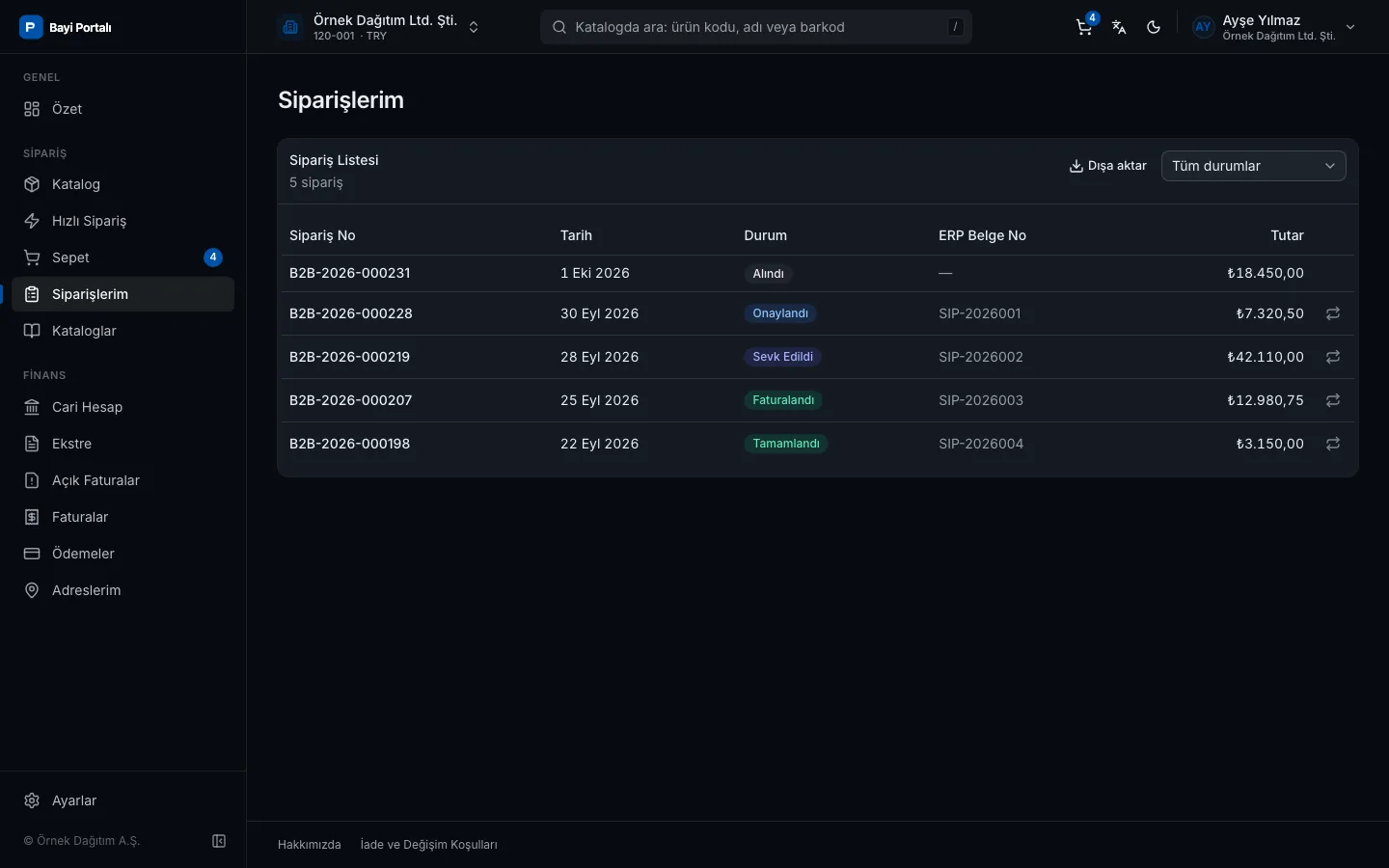This screenshot has height=868, width=1389.
Task: Open the Ayşe Yılmaz account menu
Action: [1274, 27]
